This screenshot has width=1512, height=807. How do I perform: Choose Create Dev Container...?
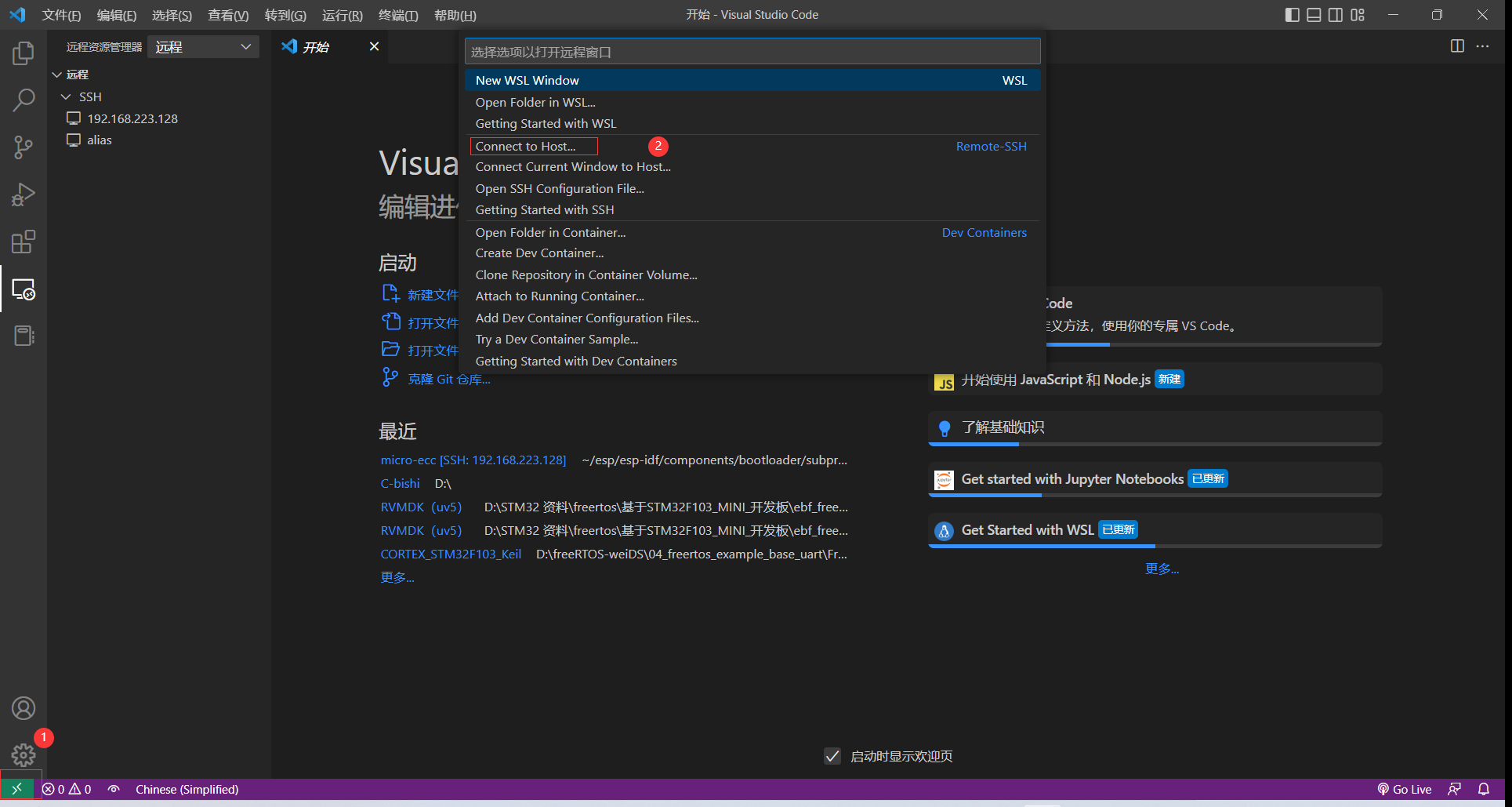pos(752,253)
